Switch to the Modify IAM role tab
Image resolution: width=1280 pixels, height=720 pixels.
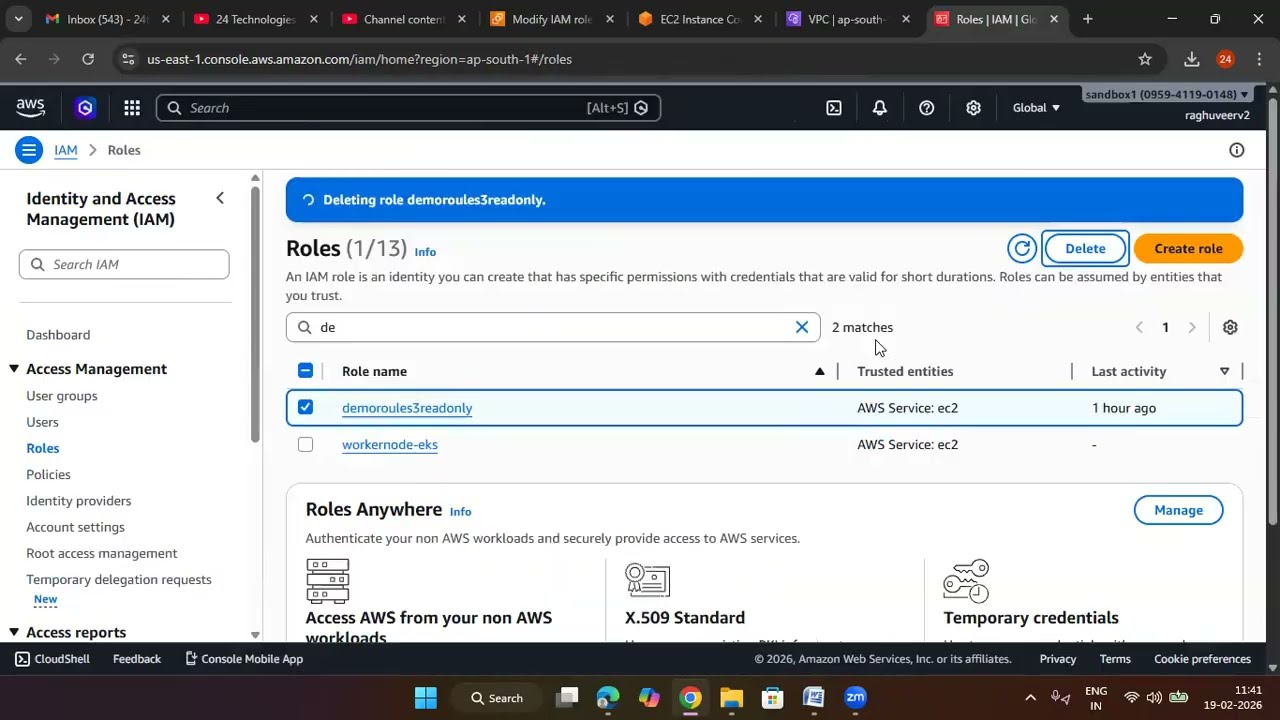[552, 19]
